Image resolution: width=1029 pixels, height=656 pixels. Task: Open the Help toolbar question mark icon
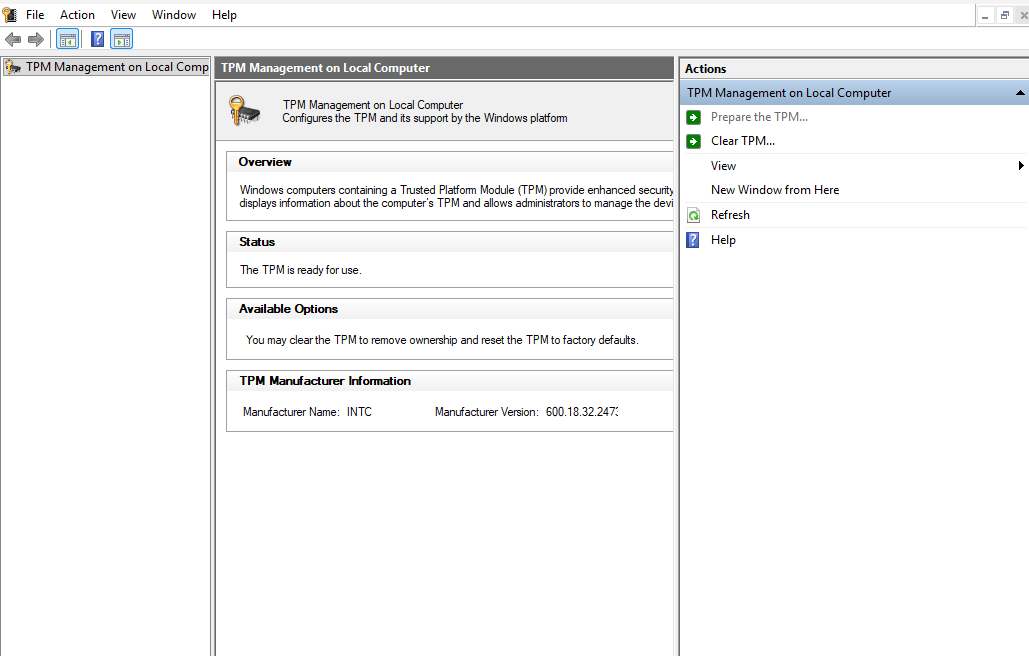click(x=97, y=39)
